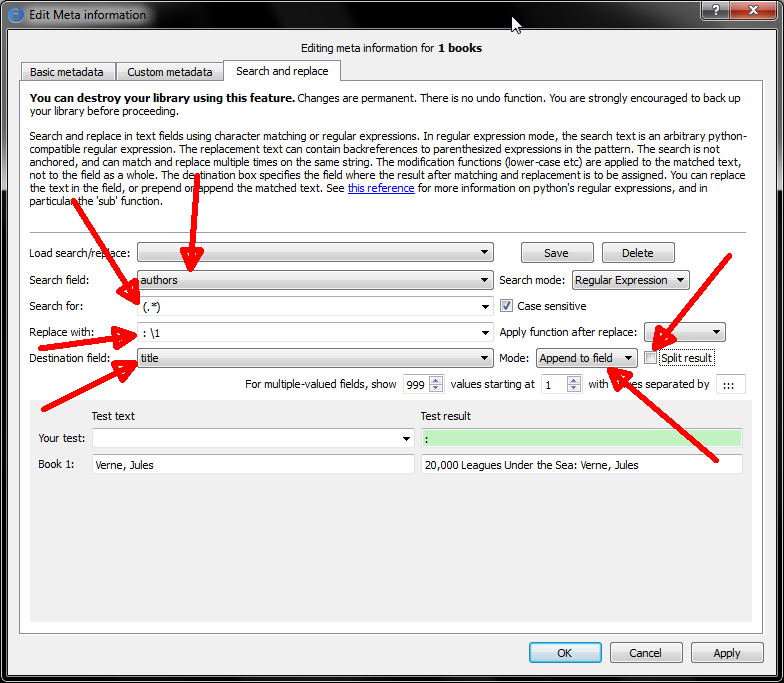
Task: Click the Delete button
Action: [638, 252]
